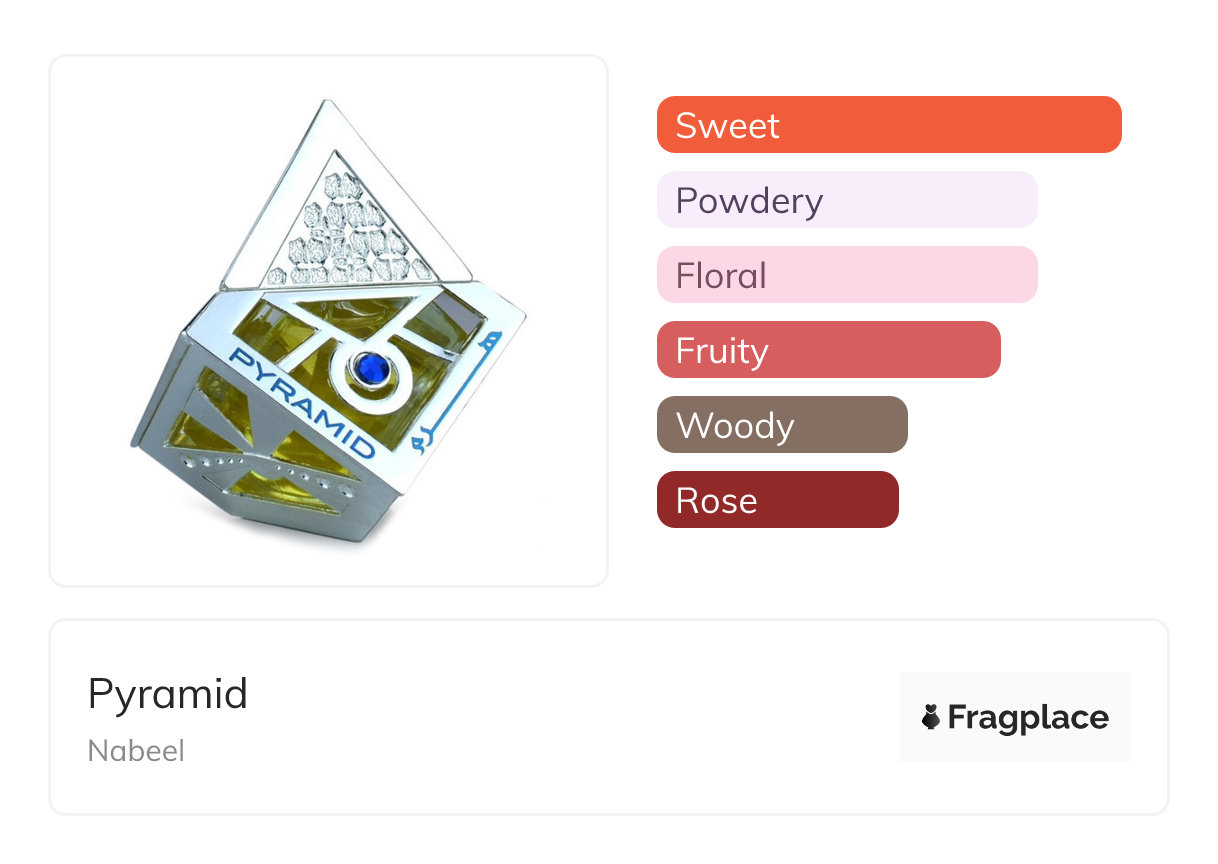The image size is (1218, 864).
Task: Click the crystal cluster inside the triangular cap
Action: [x=348, y=232]
